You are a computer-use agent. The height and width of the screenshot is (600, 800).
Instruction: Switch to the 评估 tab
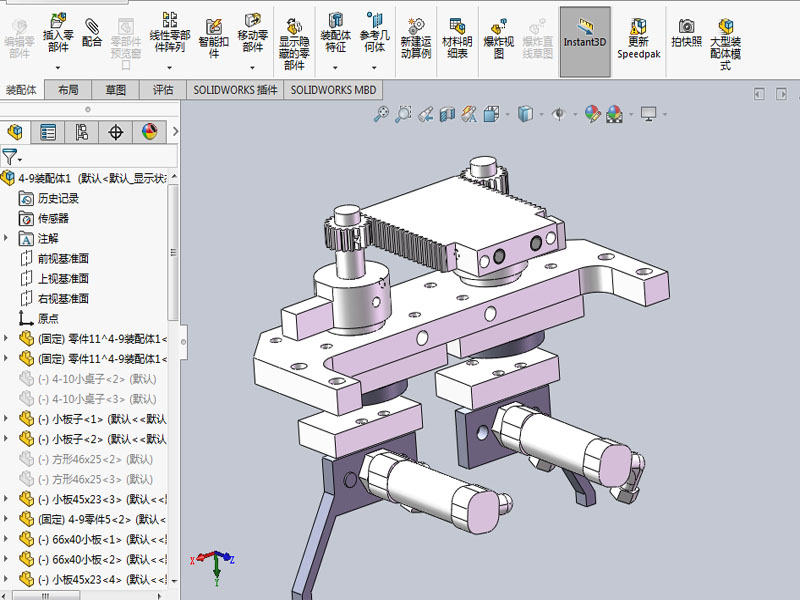tap(163, 89)
